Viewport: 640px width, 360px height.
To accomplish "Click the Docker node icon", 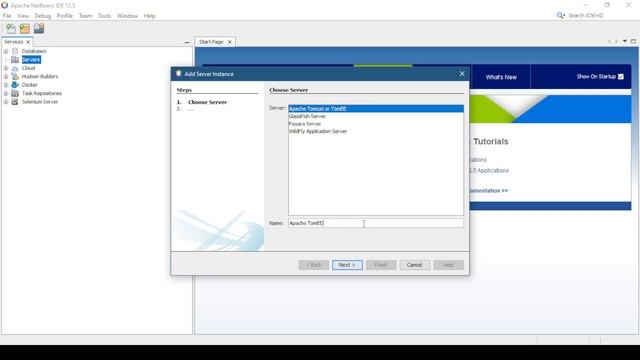I will [x=15, y=85].
